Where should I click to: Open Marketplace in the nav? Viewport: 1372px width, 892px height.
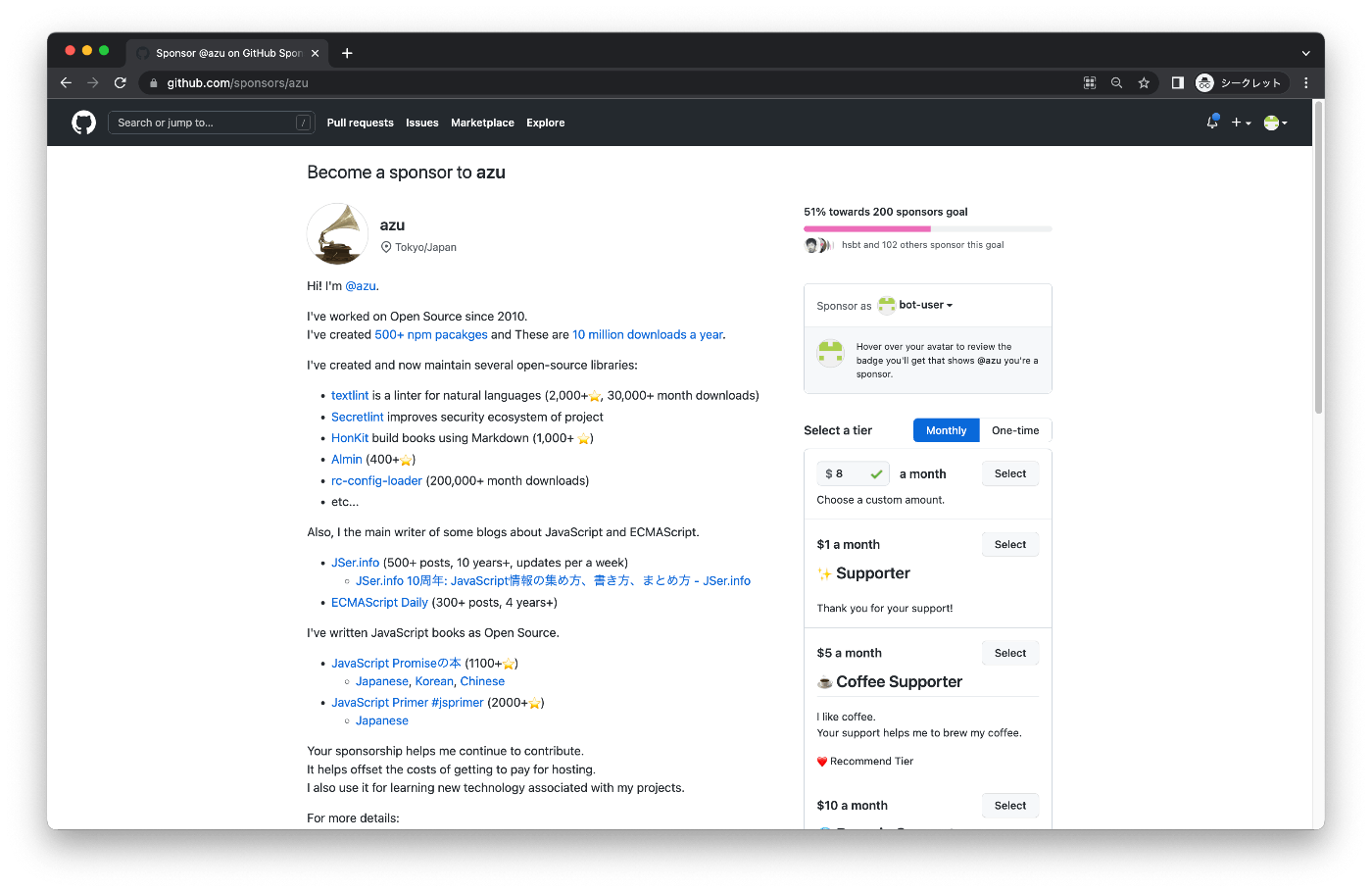click(x=482, y=123)
